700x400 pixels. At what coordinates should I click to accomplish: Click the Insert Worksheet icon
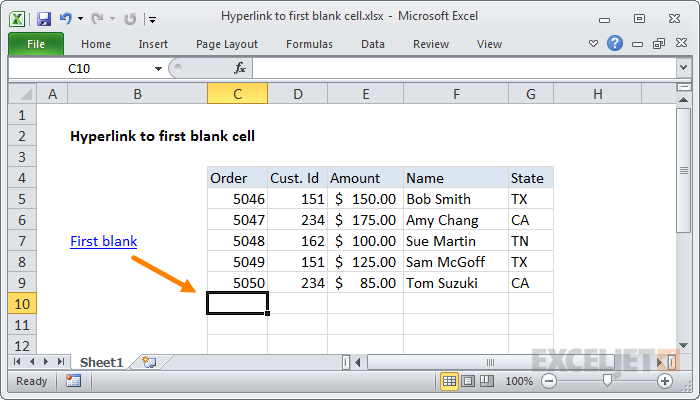[149, 362]
